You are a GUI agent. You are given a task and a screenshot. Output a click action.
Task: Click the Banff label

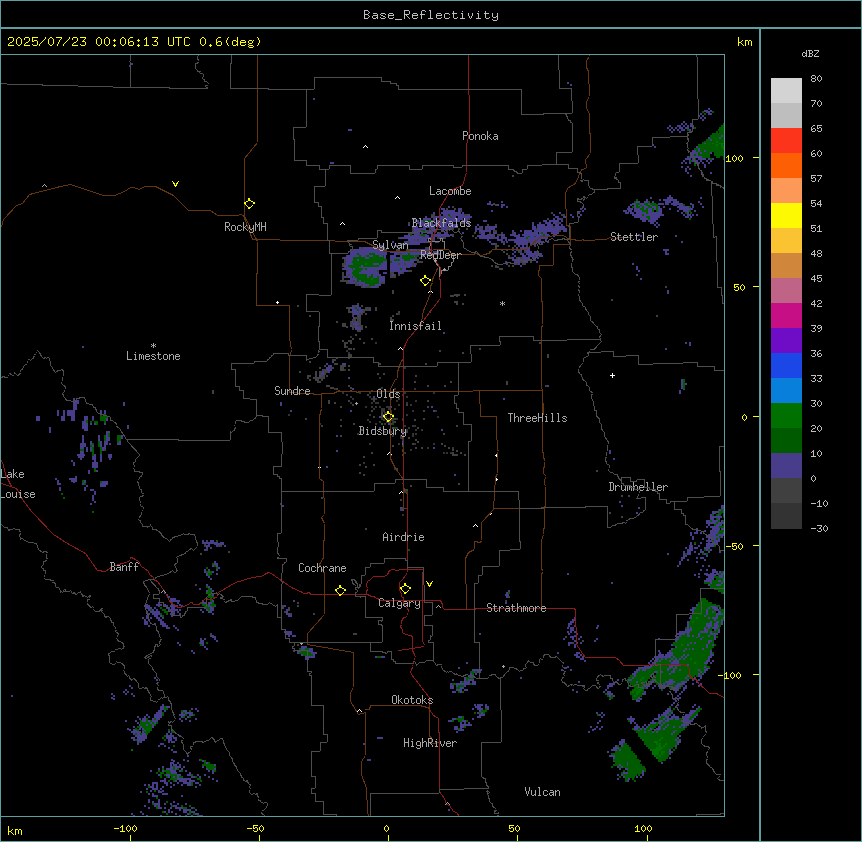click(x=124, y=567)
